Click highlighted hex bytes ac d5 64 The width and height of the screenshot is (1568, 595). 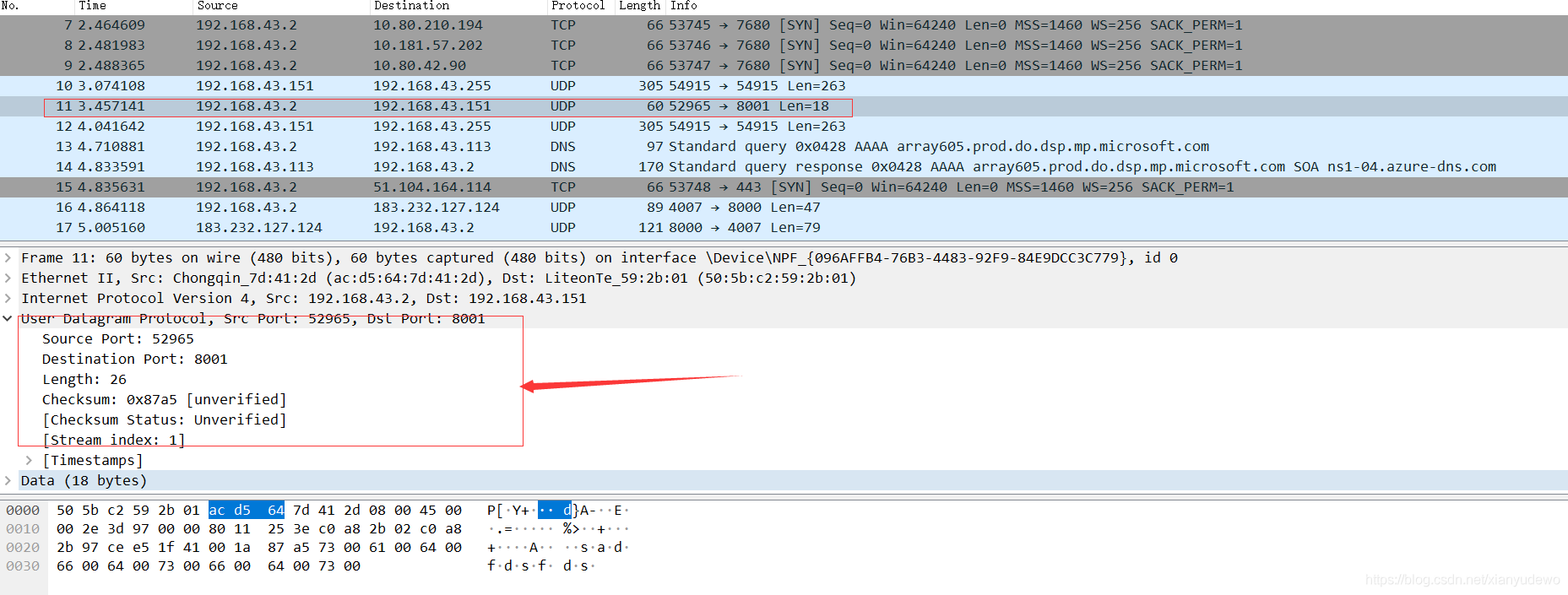pyautogui.click(x=247, y=511)
